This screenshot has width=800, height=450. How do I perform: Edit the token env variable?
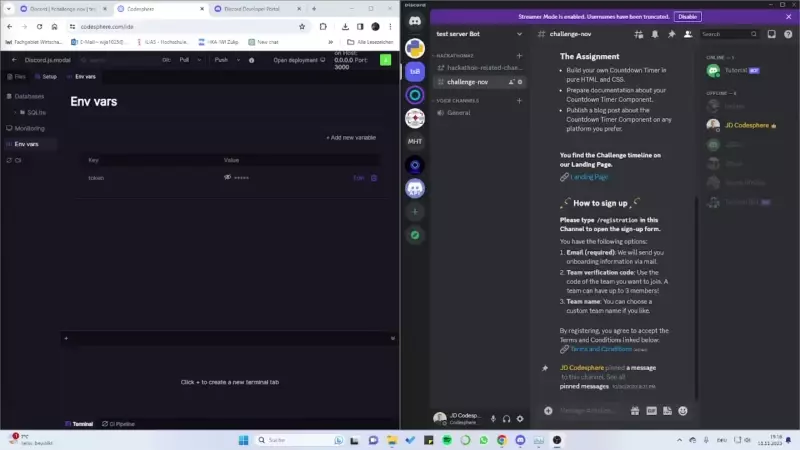point(359,178)
